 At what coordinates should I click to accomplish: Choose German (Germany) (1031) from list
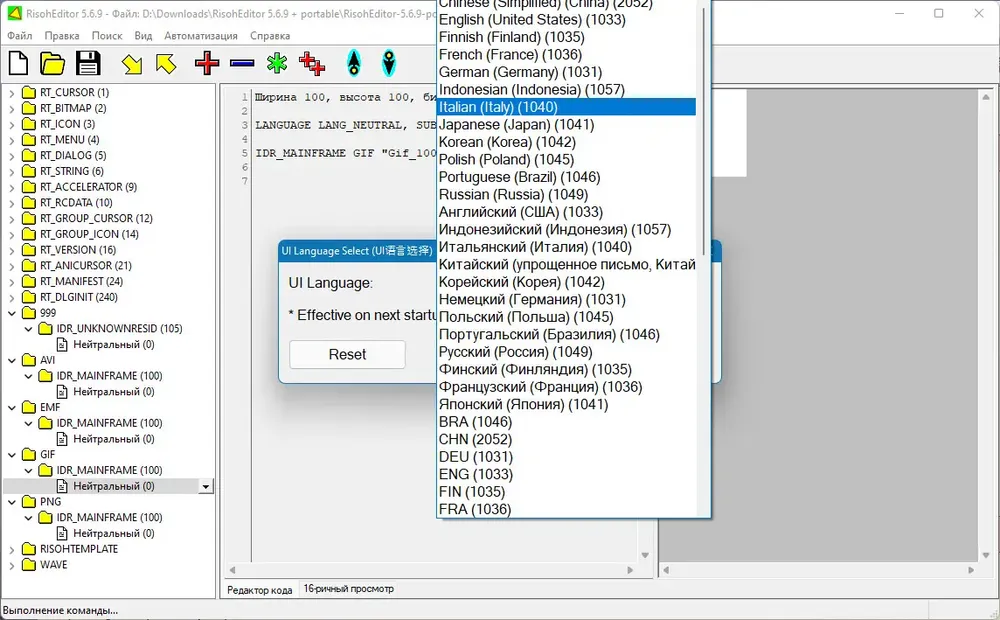point(566,72)
